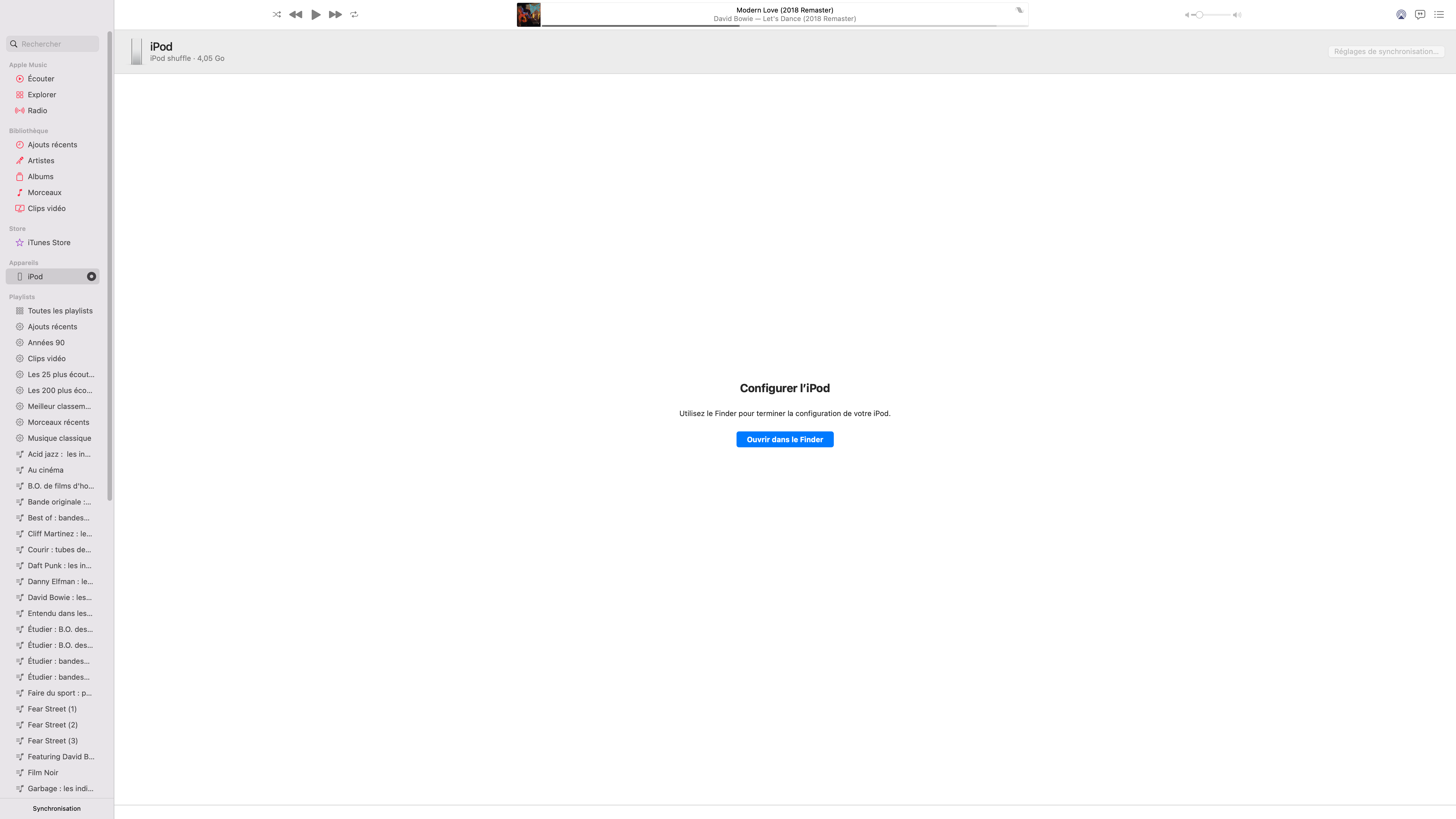Open Bande originale playlist
The height and width of the screenshot is (819, 1456).
(x=53, y=502)
